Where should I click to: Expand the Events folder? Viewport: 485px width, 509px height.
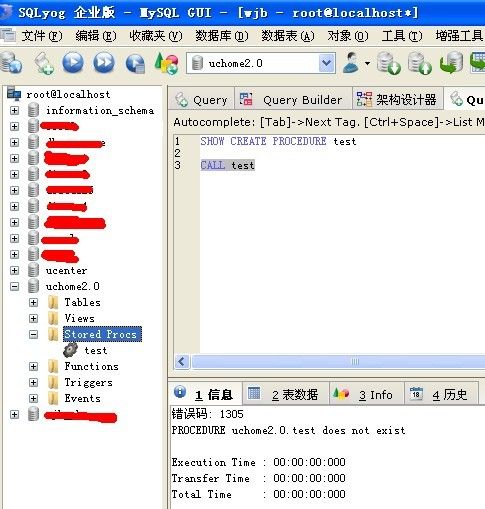(33, 398)
